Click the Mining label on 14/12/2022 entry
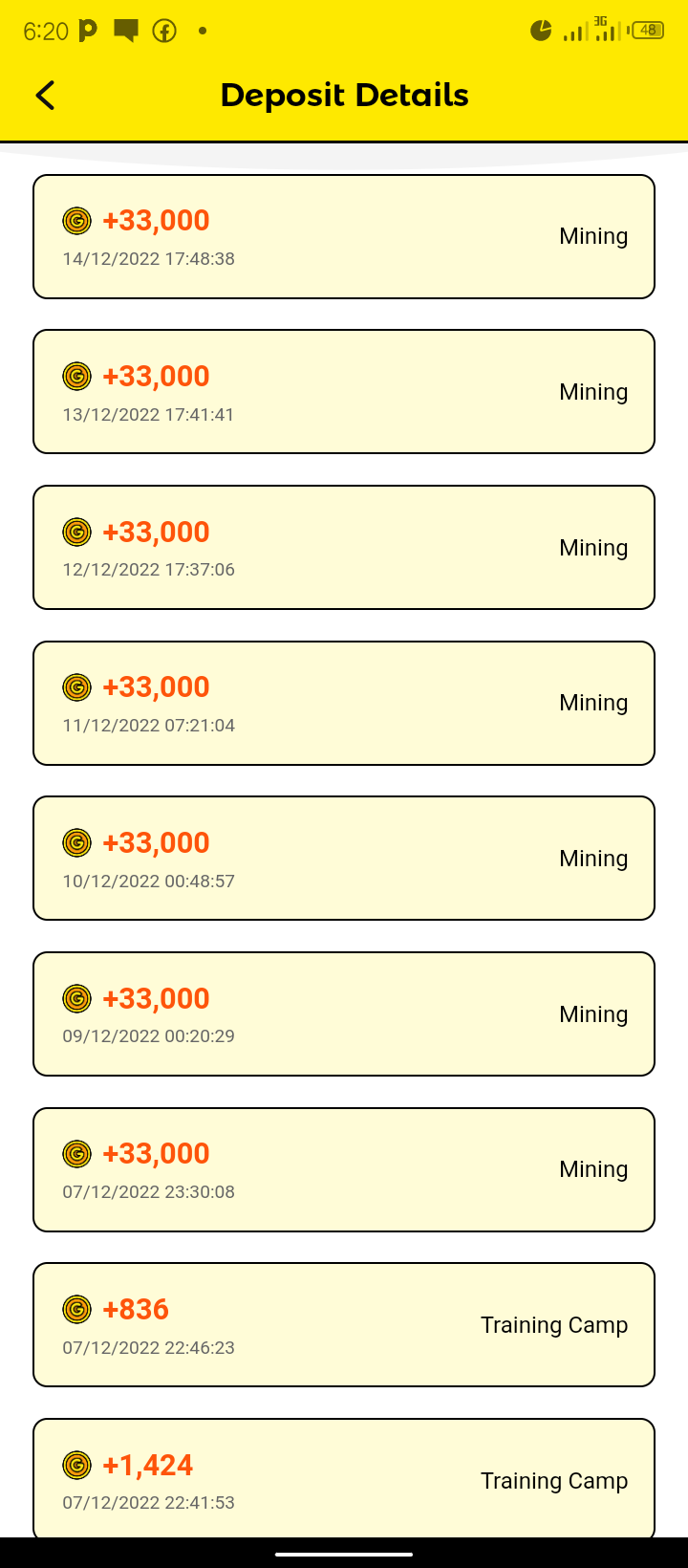 593,236
